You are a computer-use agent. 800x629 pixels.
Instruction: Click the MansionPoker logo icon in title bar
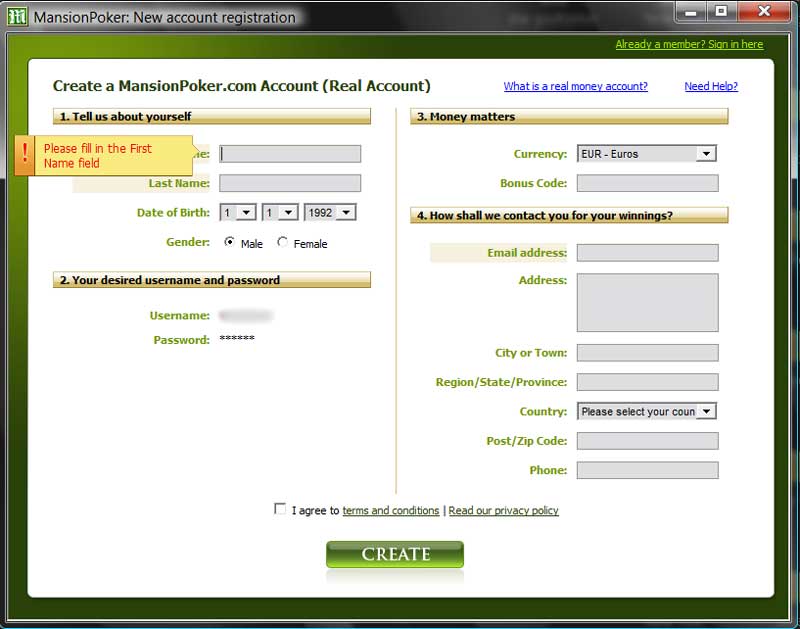(17, 17)
